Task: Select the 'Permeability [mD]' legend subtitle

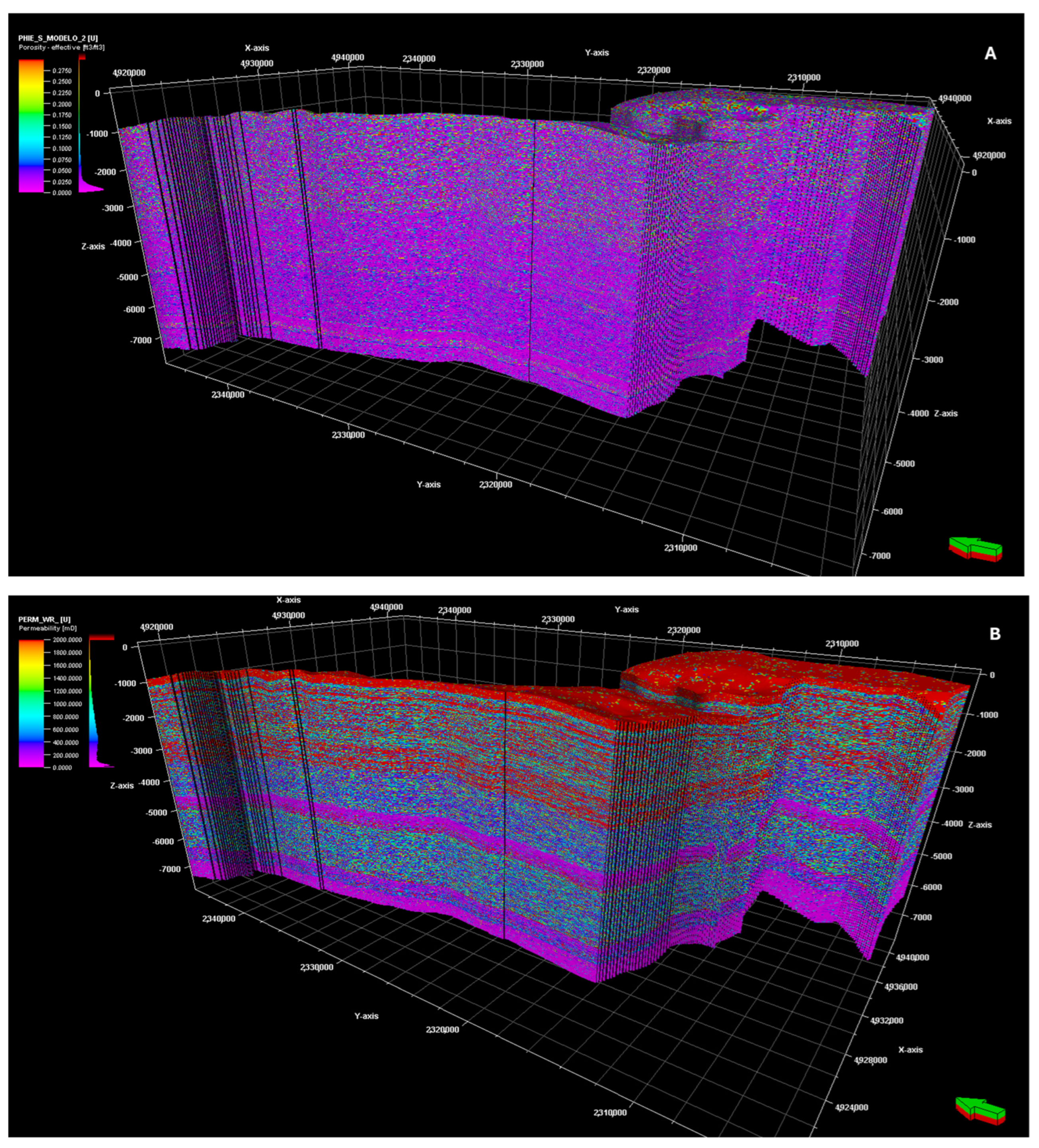Action: [47, 628]
